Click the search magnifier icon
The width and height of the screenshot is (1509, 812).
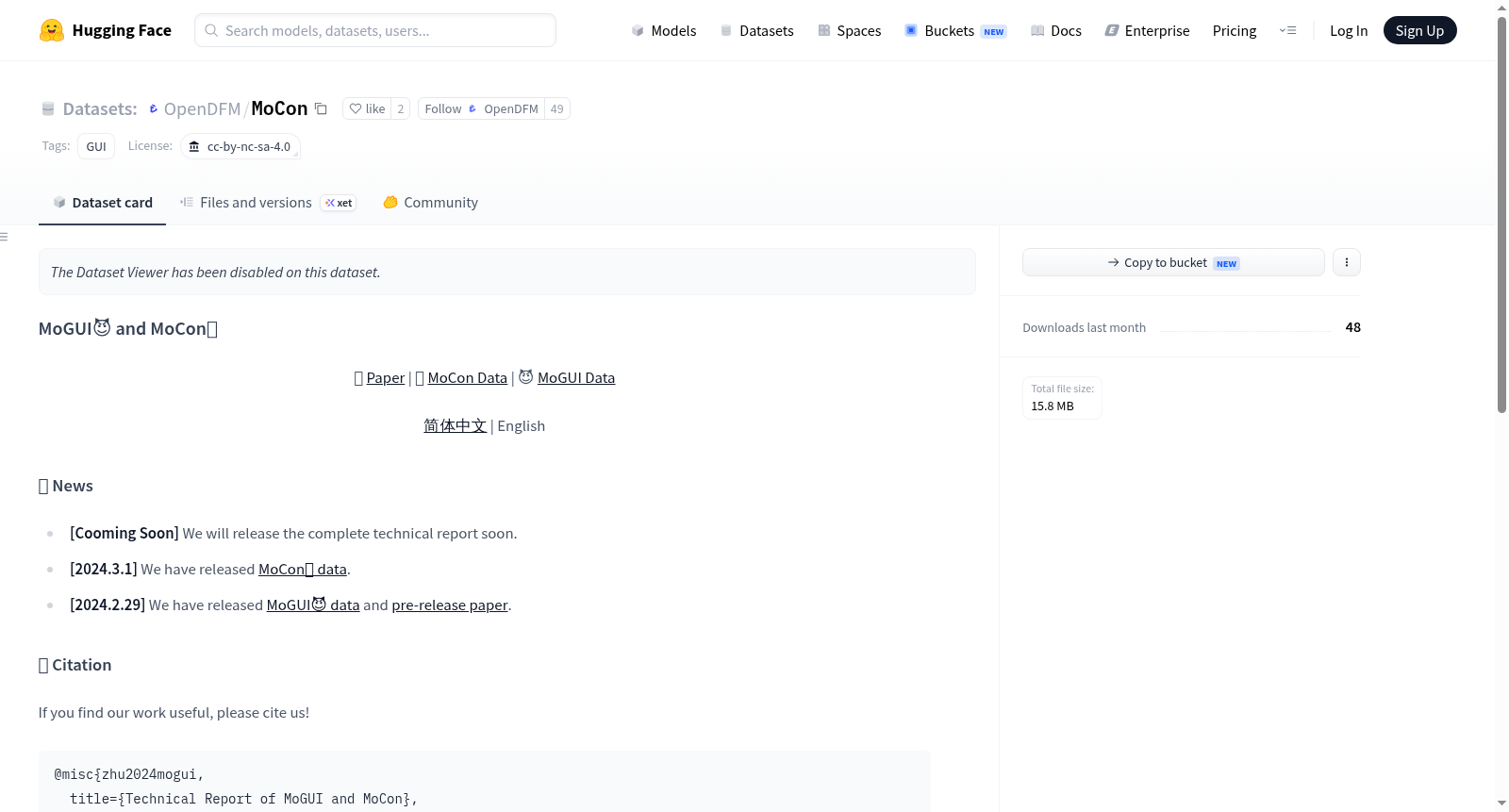(211, 30)
